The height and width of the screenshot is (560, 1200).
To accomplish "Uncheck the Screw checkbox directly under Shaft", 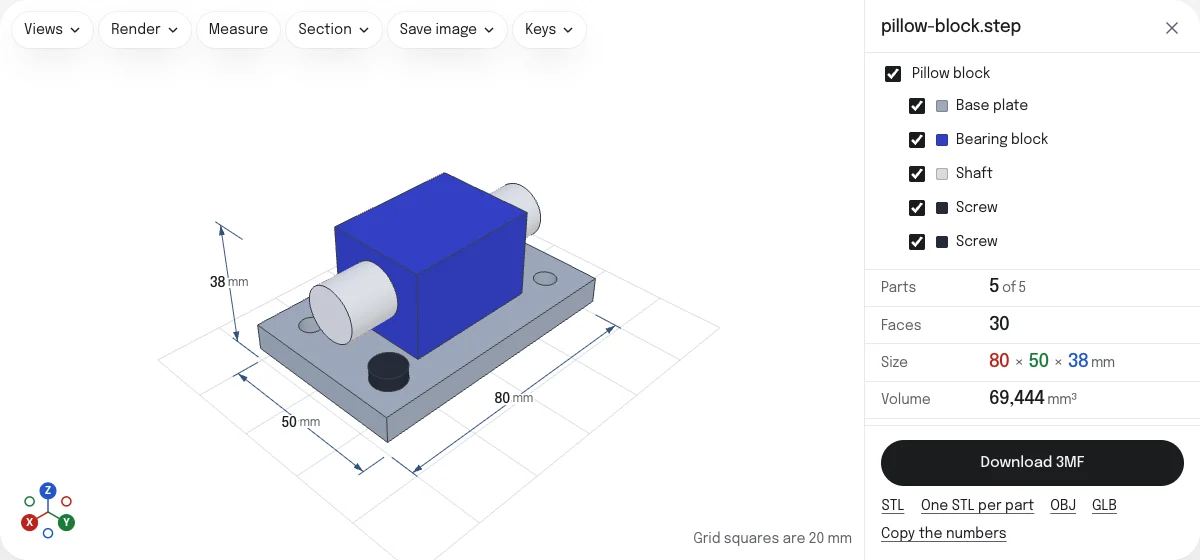I will [x=917, y=208].
